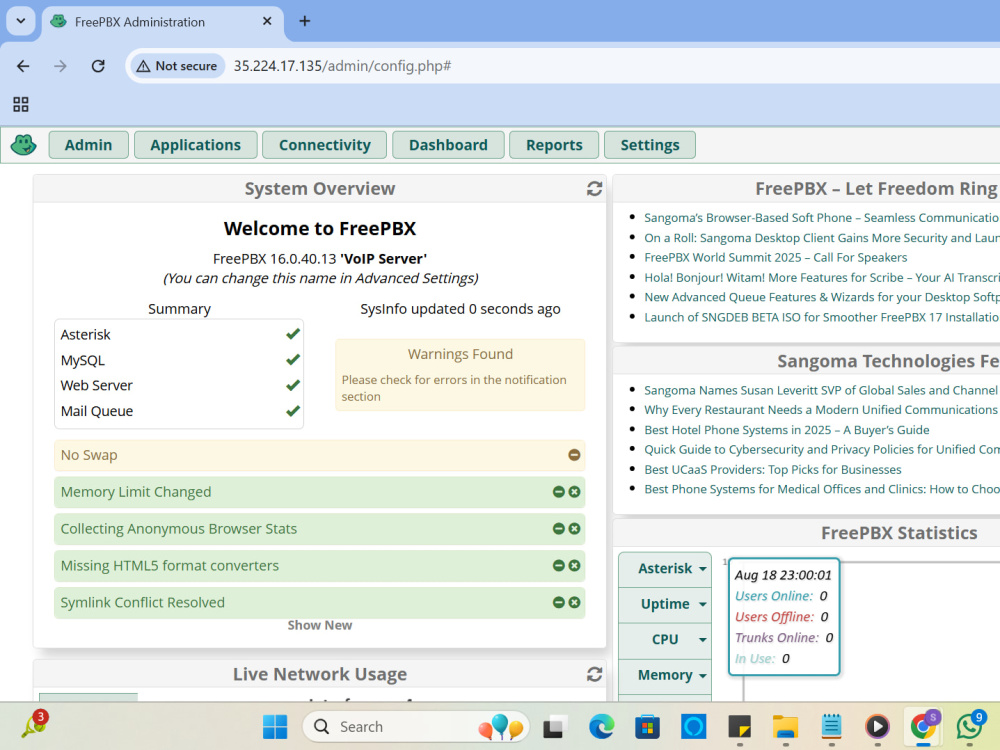Dismiss Symlink Conflict Resolved notification

574,603
